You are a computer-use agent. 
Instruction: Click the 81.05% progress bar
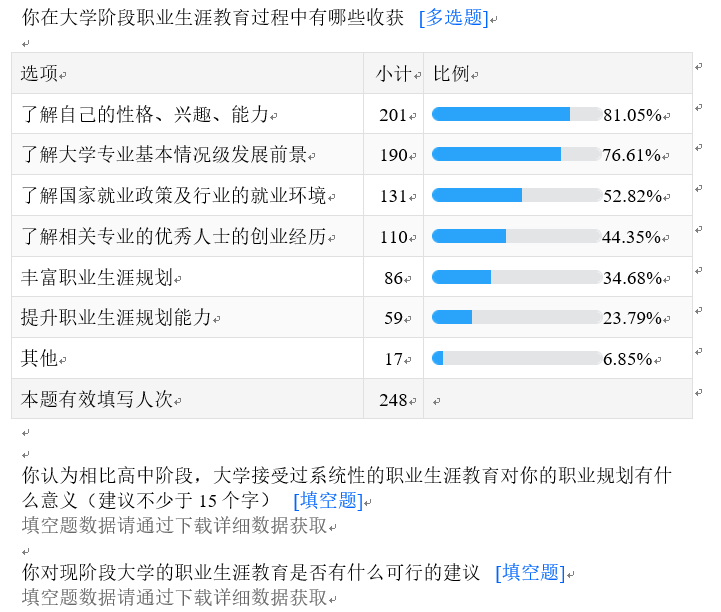[516, 114]
